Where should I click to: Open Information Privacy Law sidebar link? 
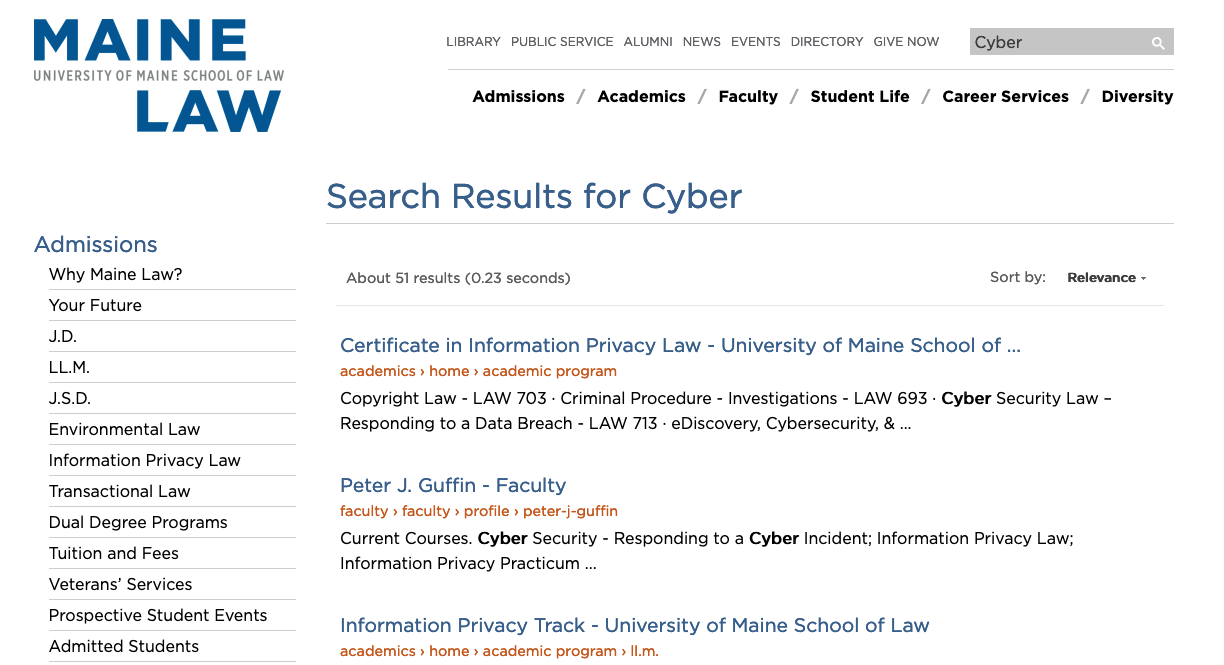coord(145,460)
